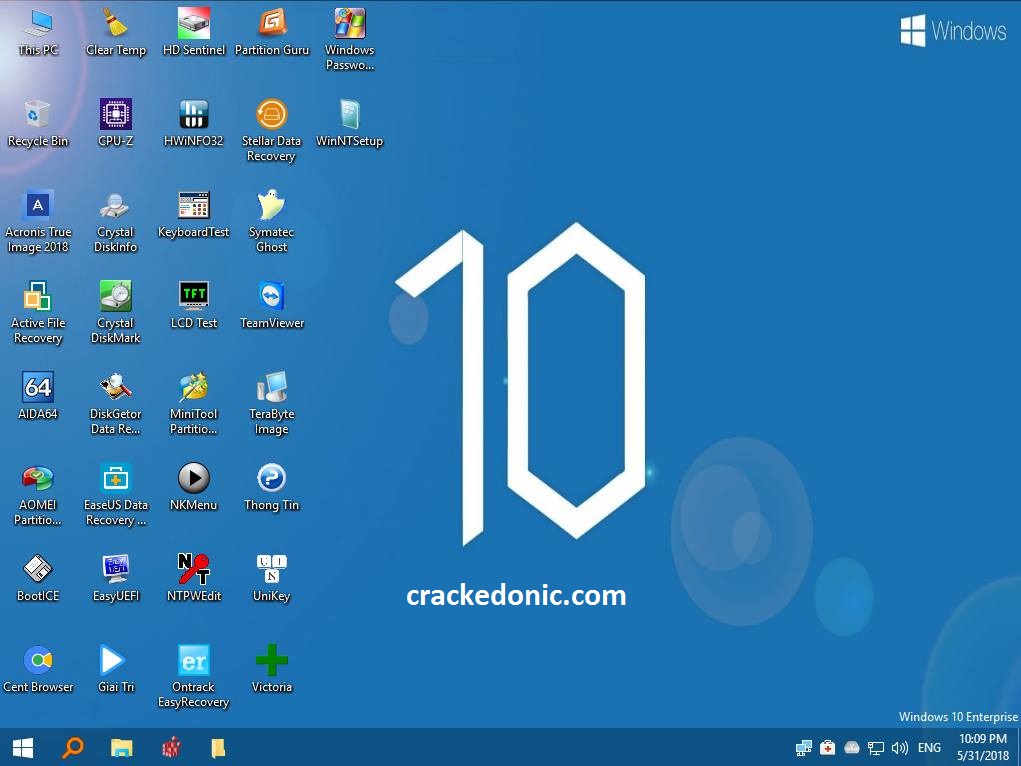Open the network connection tray icon
The image size is (1021, 766).
pyautogui.click(x=876, y=748)
